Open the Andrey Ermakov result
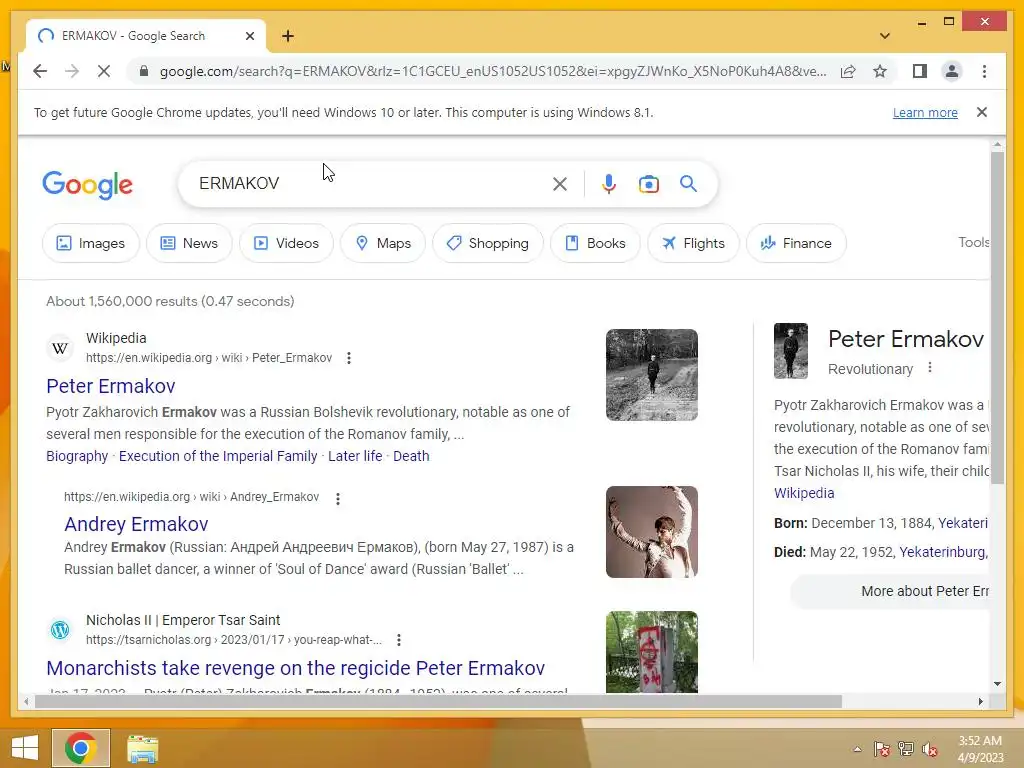 [136, 524]
